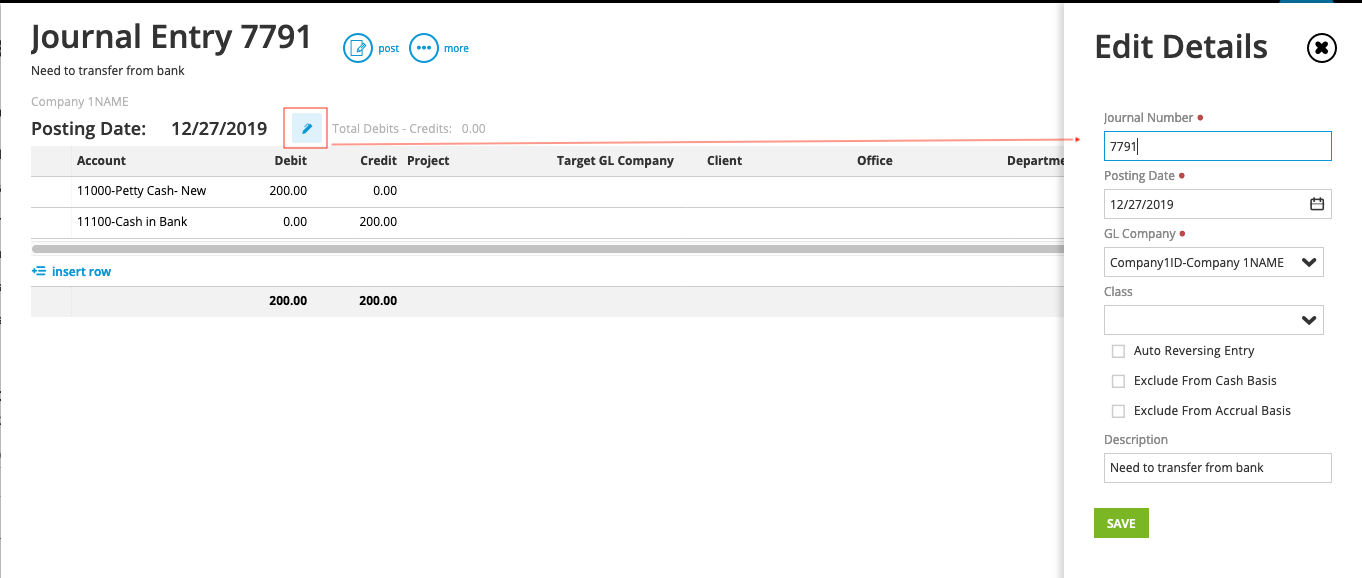Click the Description input field
The height and width of the screenshot is (578, 1362).
tap(1217, 467)
